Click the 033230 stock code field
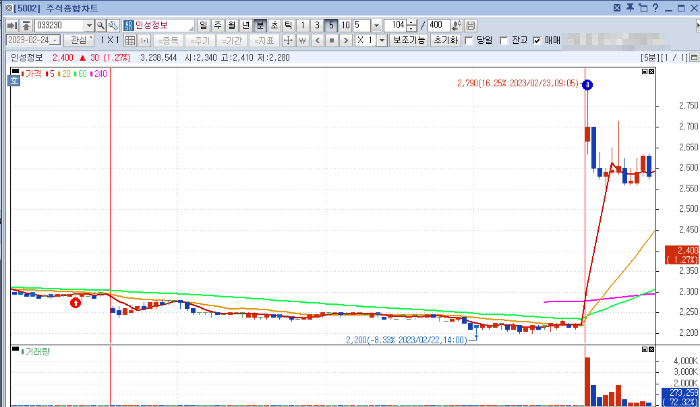Image resolution: width=700 pixels, height=407 pixels. pos(59,25)
